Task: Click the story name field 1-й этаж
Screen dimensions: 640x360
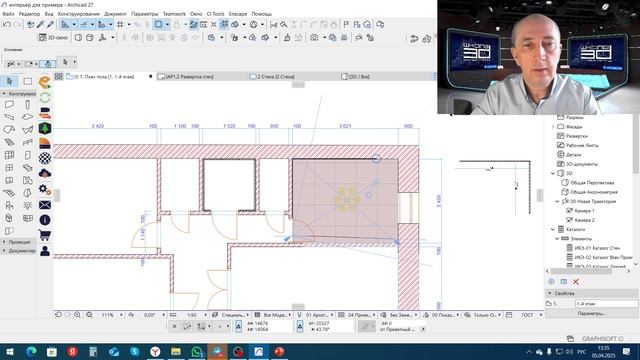Action: coord(607,304)
